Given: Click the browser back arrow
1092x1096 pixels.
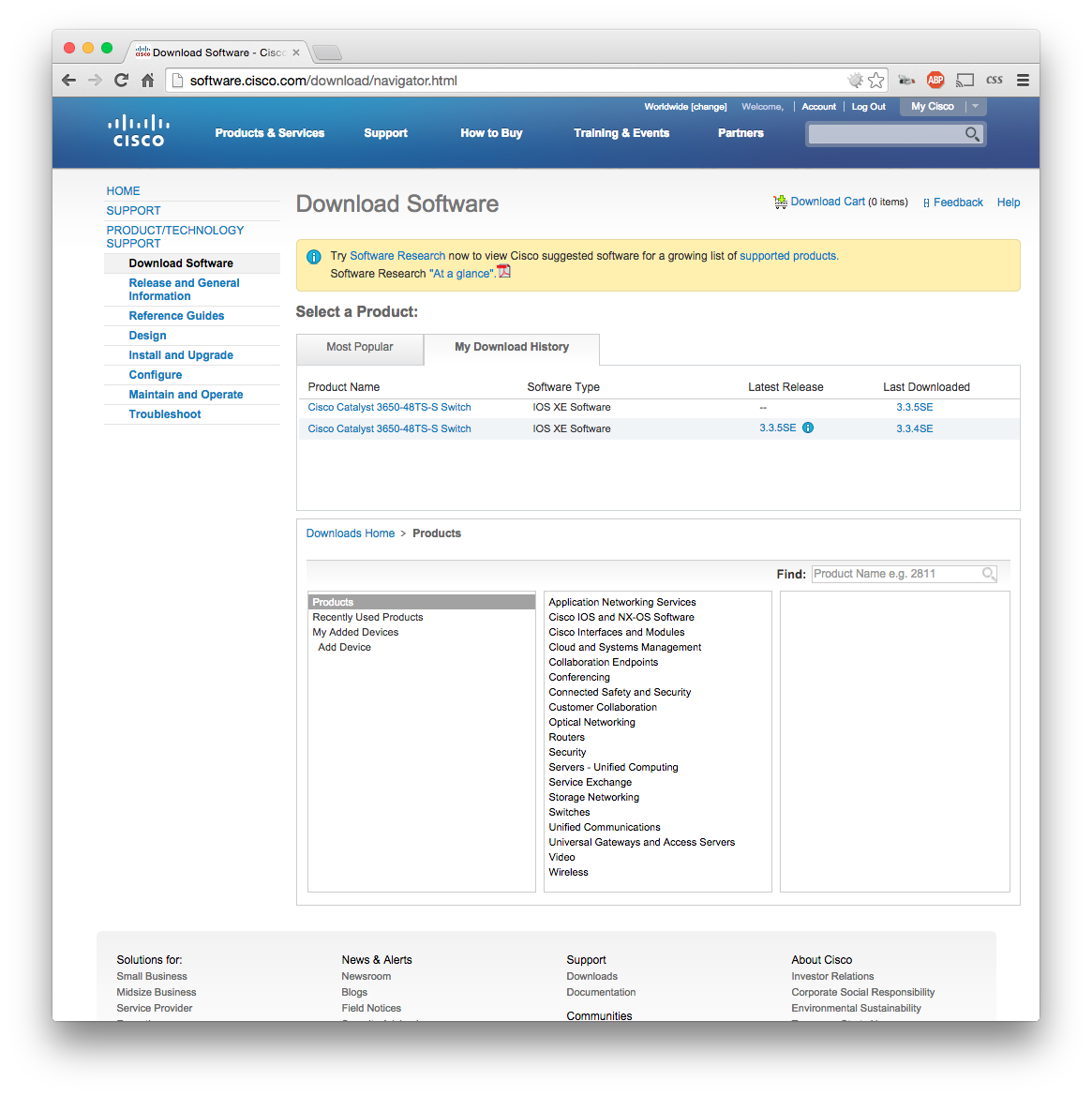Looking at the screenshot, I should click(x=68, y=81).
